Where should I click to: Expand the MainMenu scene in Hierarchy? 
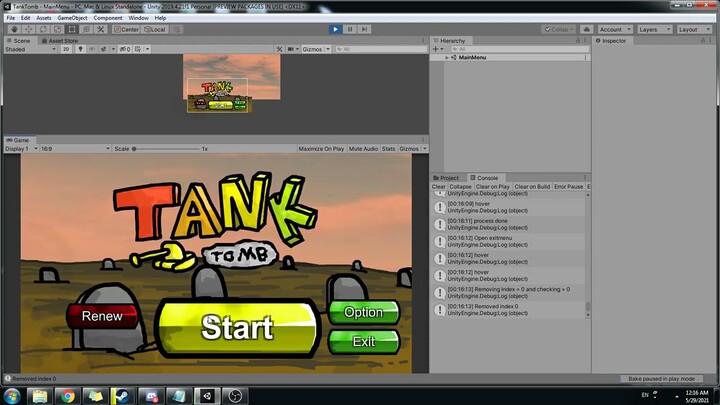(447, 58)
